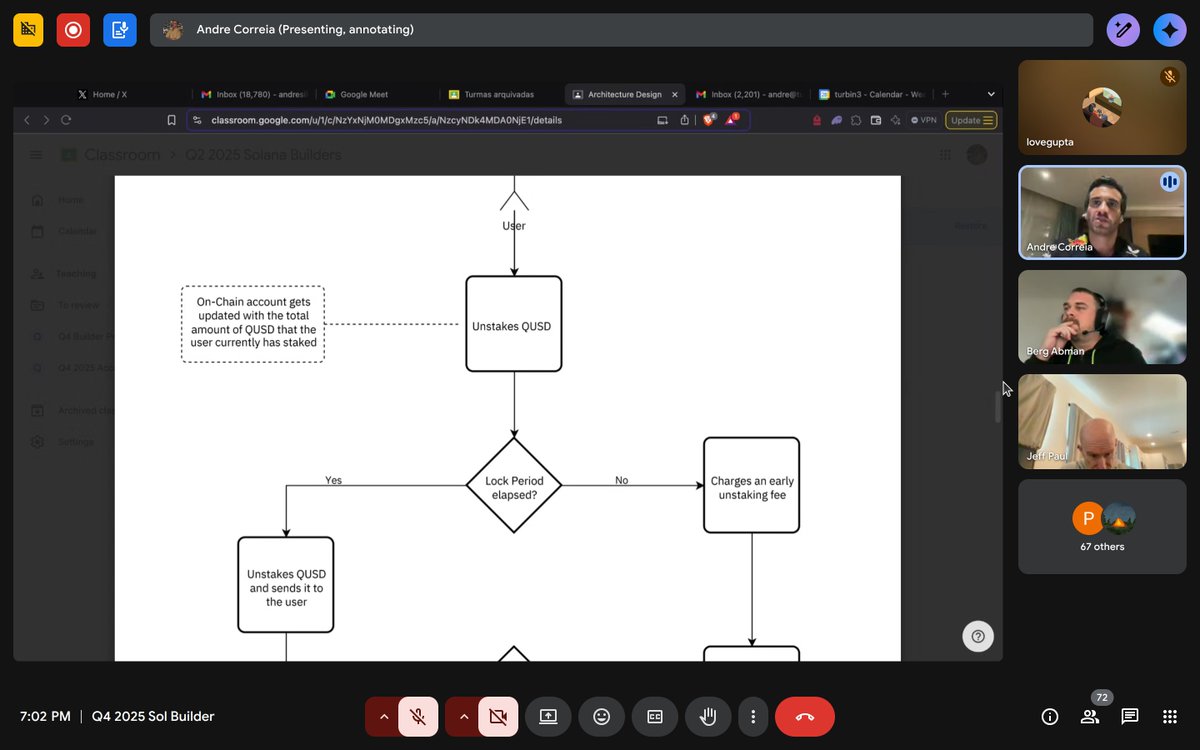Unmute the microphone
Screen dimensions: 1200x750
[418, 716]
